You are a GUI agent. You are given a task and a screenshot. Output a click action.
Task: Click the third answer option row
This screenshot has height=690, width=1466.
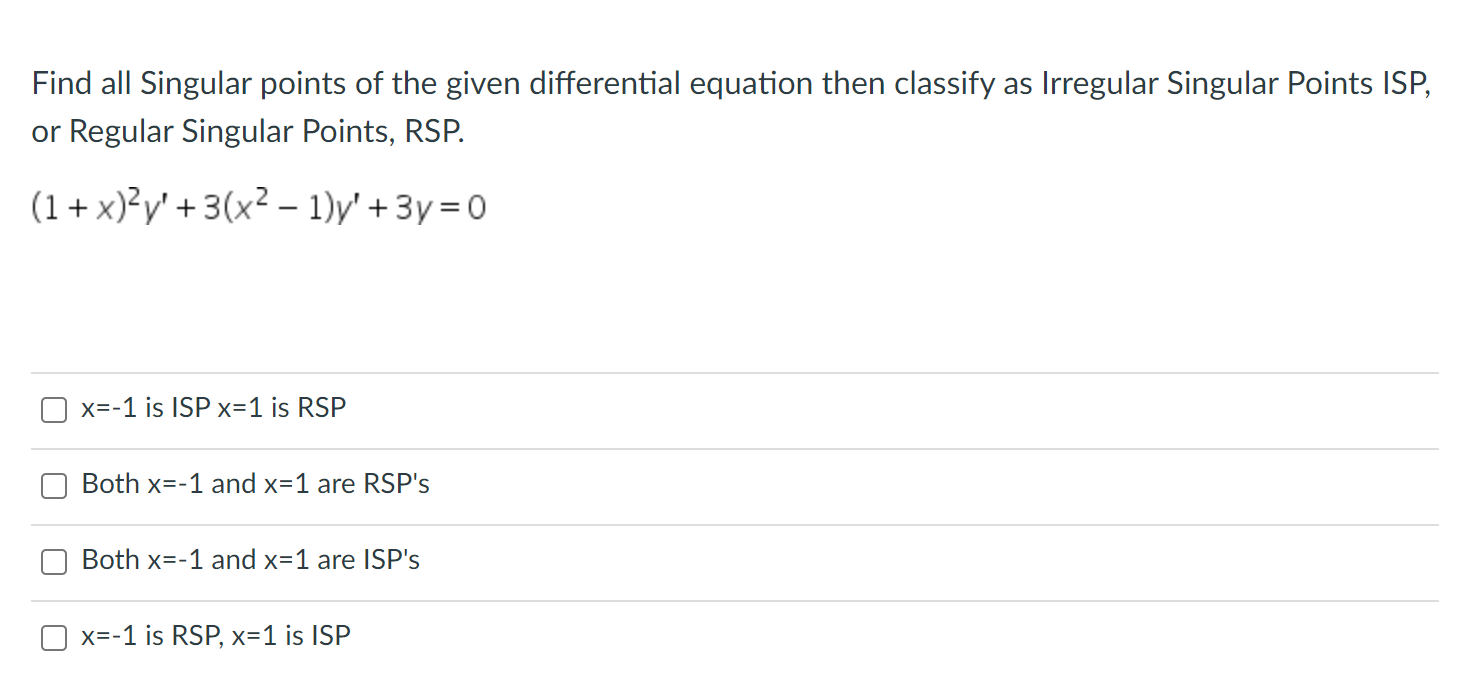click(700, 560)
